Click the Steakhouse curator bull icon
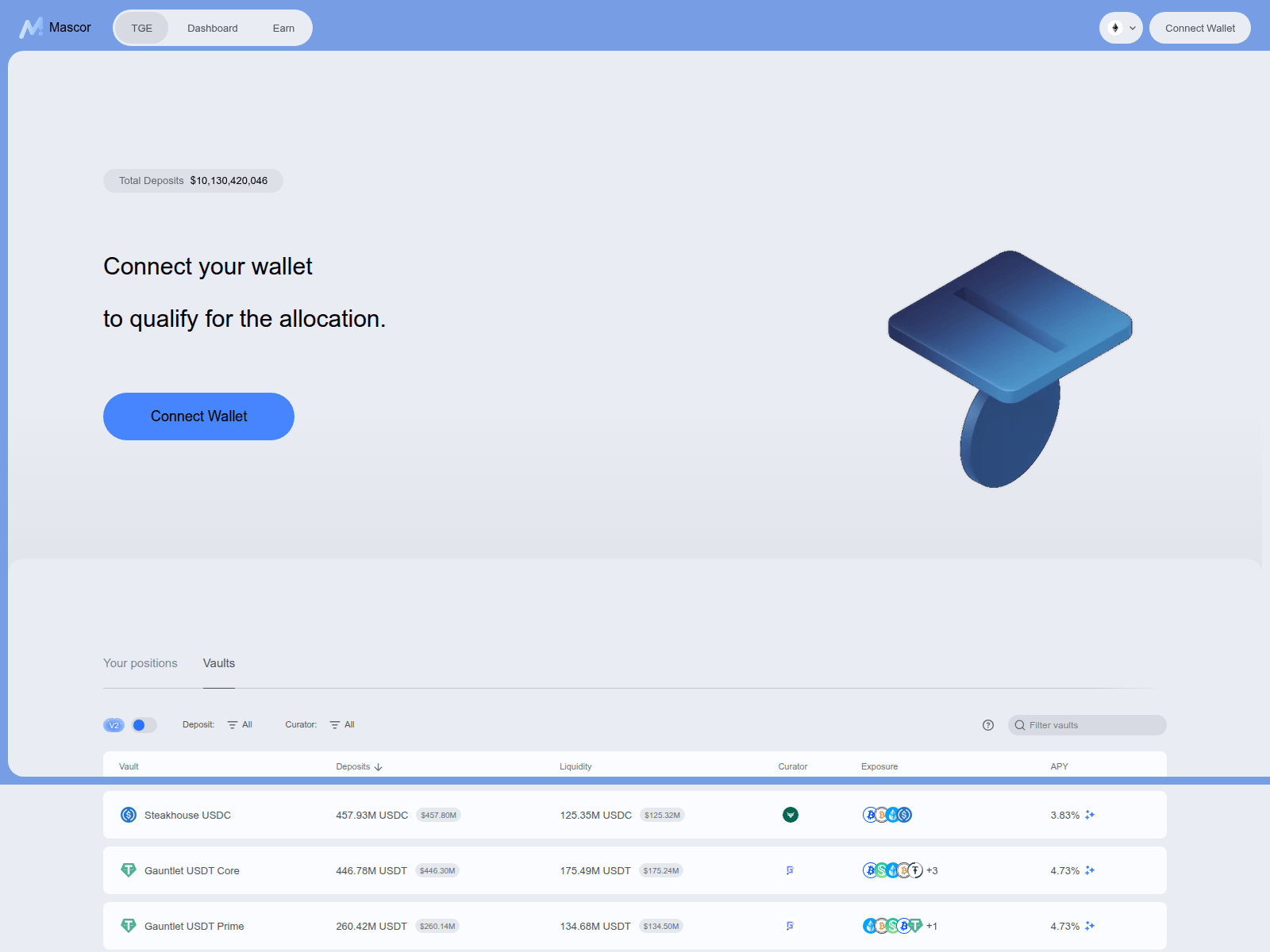 [791, 815]
